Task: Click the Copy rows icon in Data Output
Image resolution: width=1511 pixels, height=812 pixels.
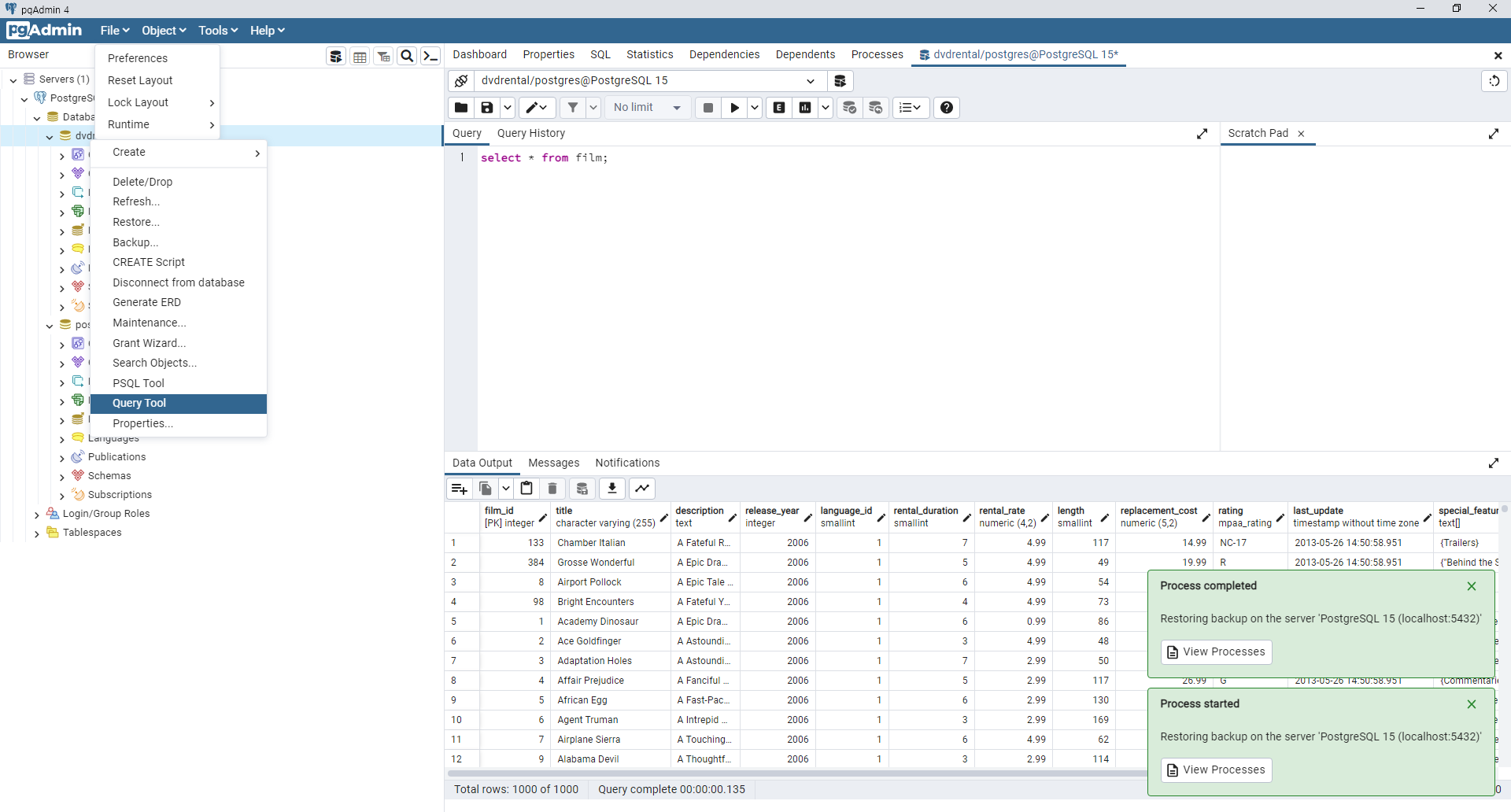Action: click(486, 489)
